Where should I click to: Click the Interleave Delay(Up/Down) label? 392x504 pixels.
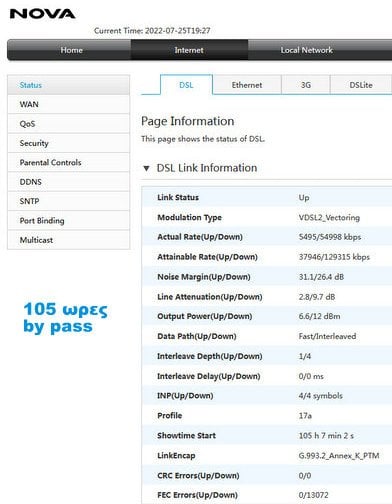209,376
